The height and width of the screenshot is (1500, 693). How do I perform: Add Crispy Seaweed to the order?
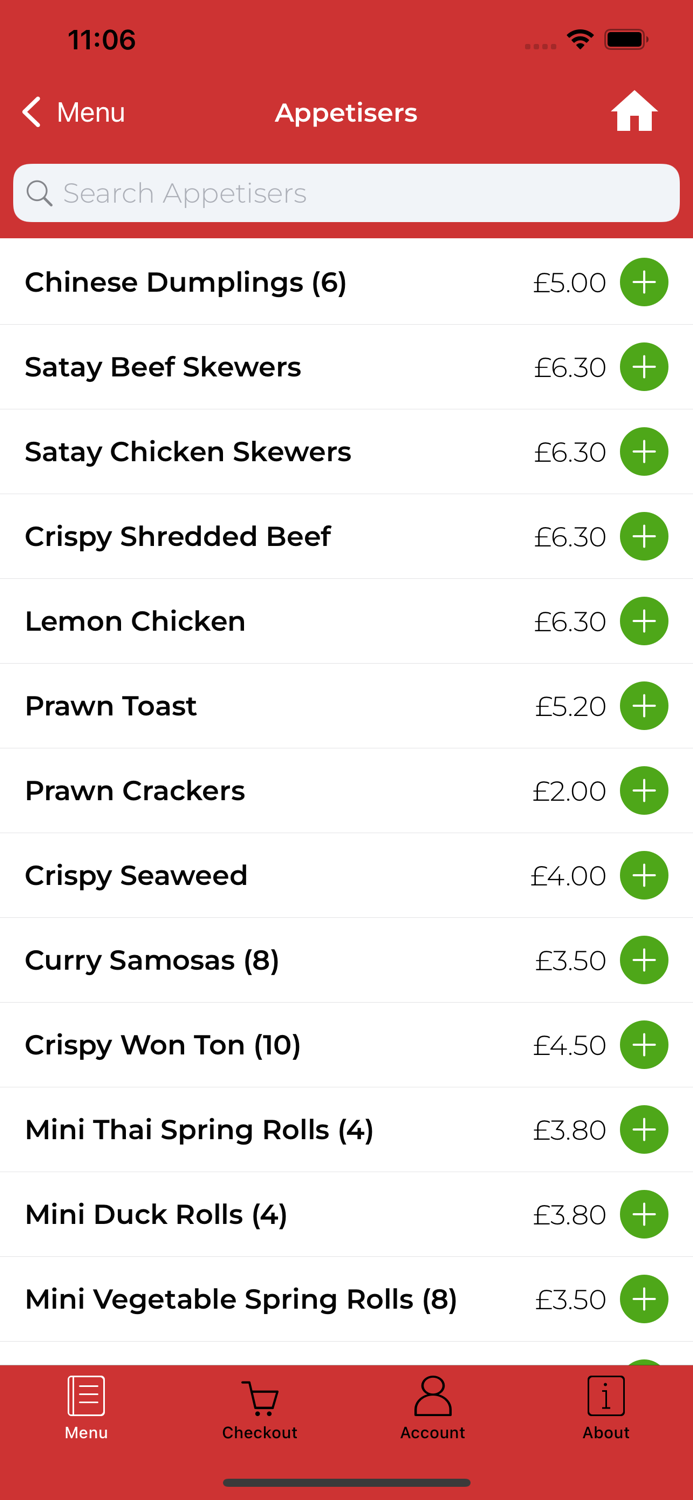pos(644,875)
